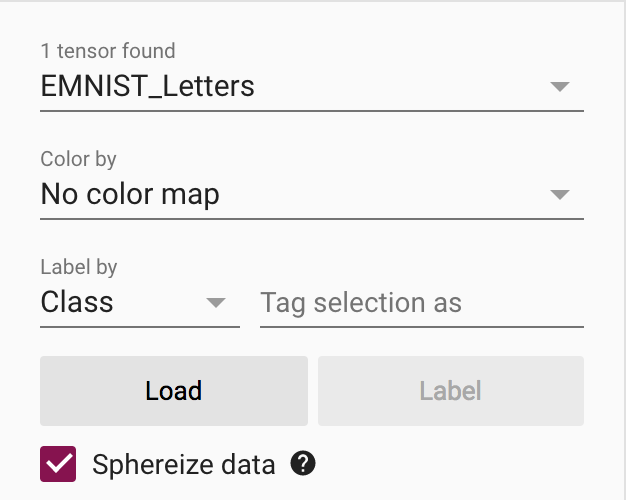Screen dimensions: 626x500
Task: Click the Color by caption
Action: 78,159
